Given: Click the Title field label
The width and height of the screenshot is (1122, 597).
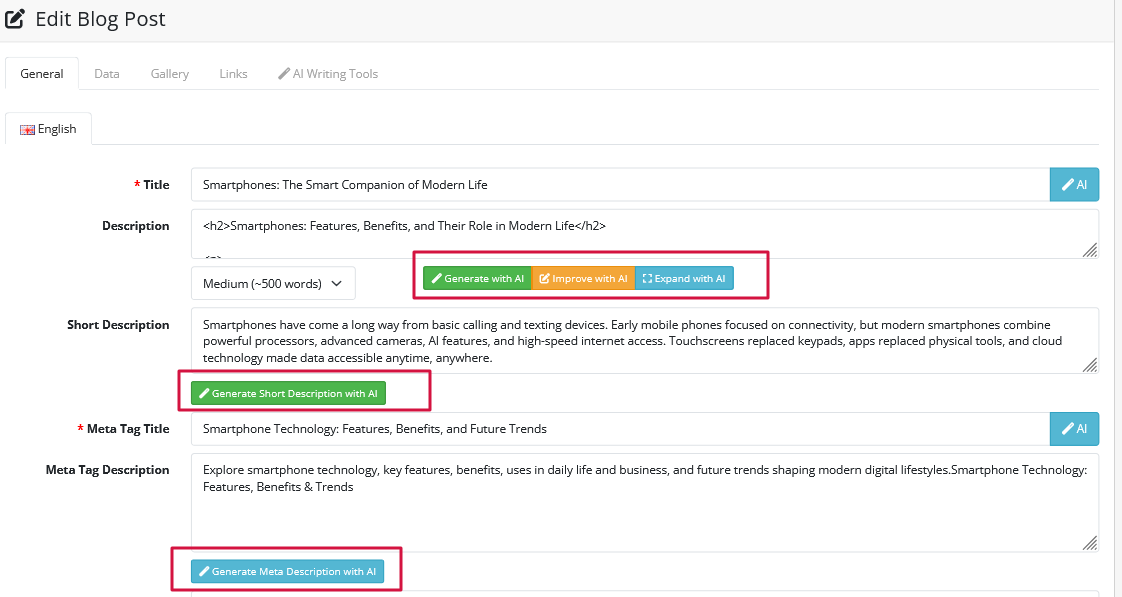Looking at the screenshot, I should click(156, 185).
